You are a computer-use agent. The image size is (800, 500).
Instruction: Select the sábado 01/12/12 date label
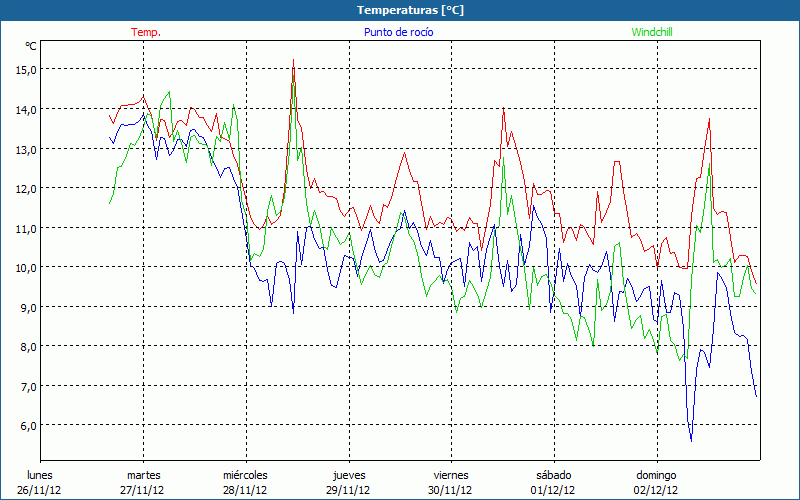553,482
